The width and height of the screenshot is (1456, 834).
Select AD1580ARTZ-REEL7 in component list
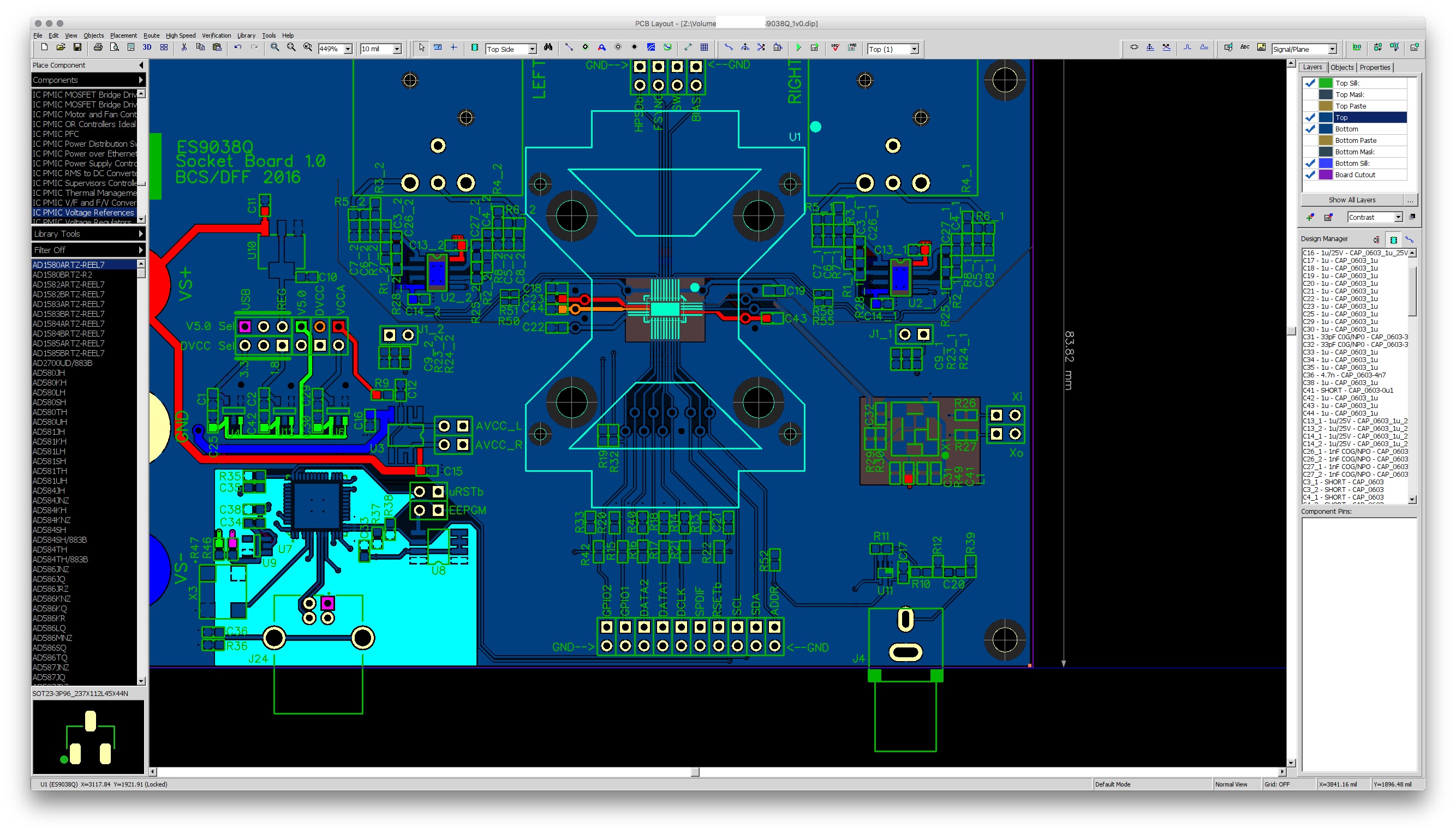(83, 265)
